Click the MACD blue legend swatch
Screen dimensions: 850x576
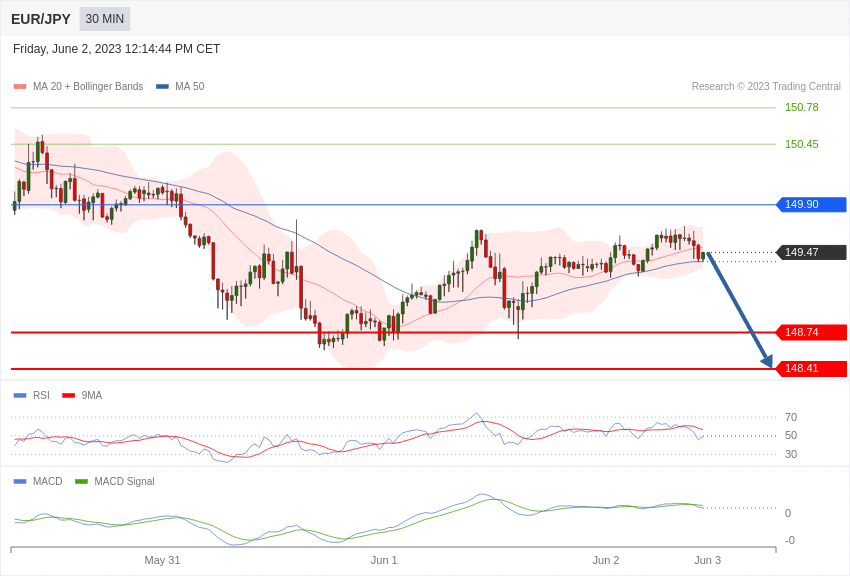[x=20, y=481]
